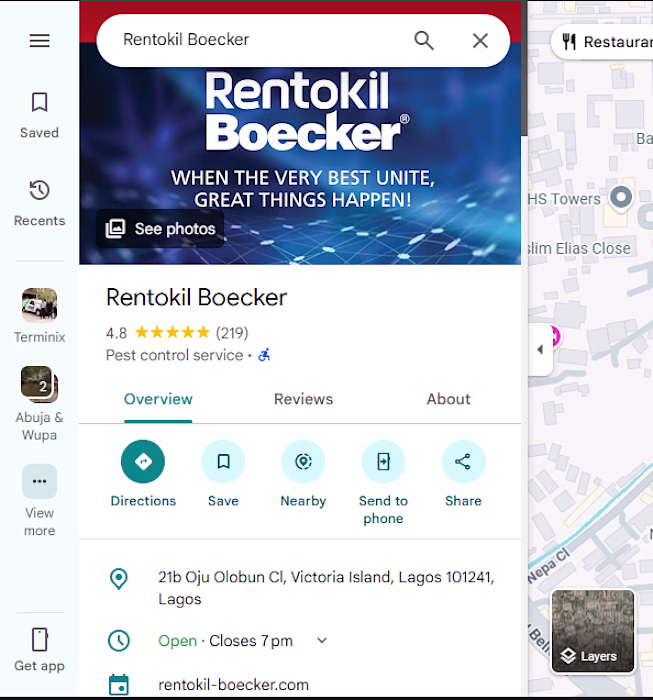Click the (219) reviews count

[x=232, y=333]
